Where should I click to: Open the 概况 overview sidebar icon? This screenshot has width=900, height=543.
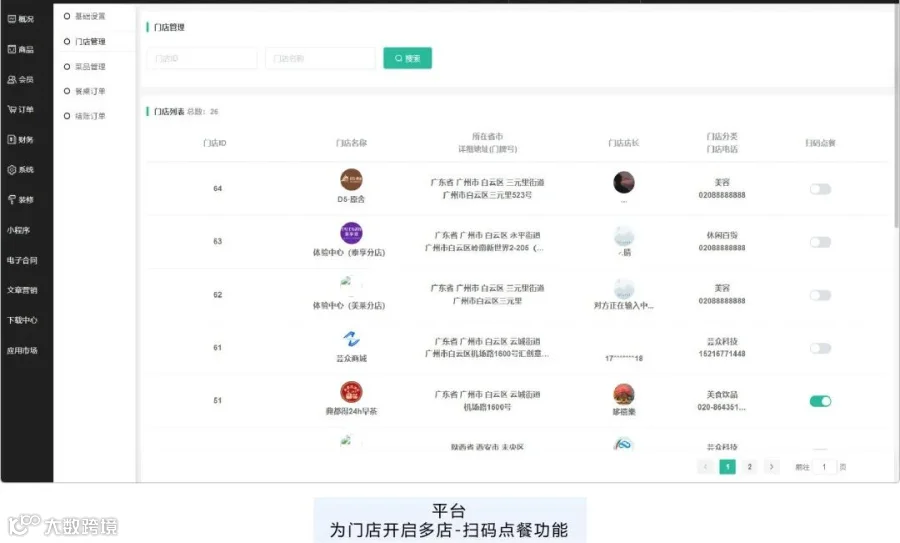click(x=11, y=19)
